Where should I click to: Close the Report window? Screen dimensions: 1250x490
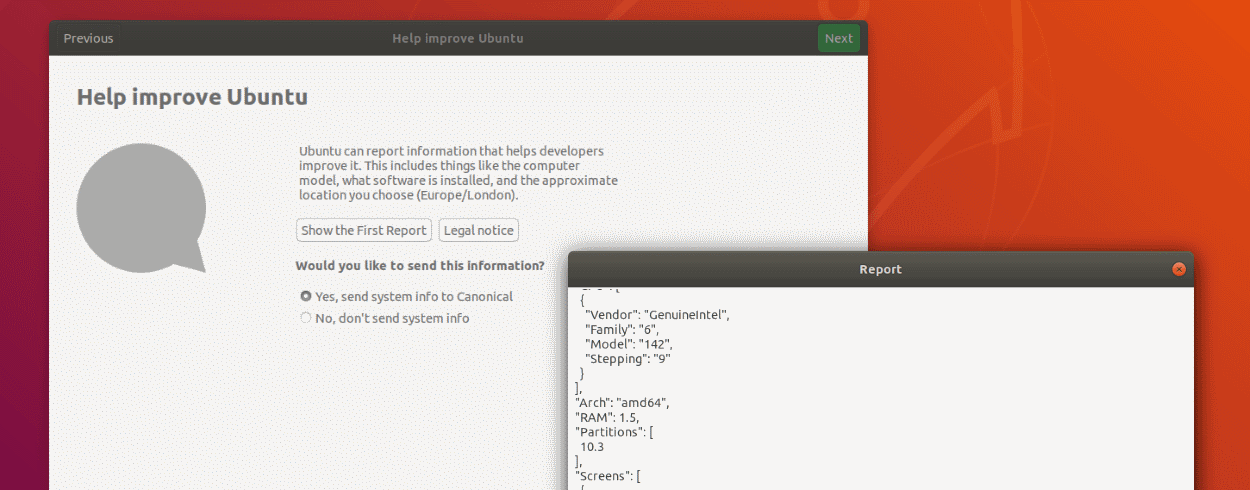[x=1179, y=269]
